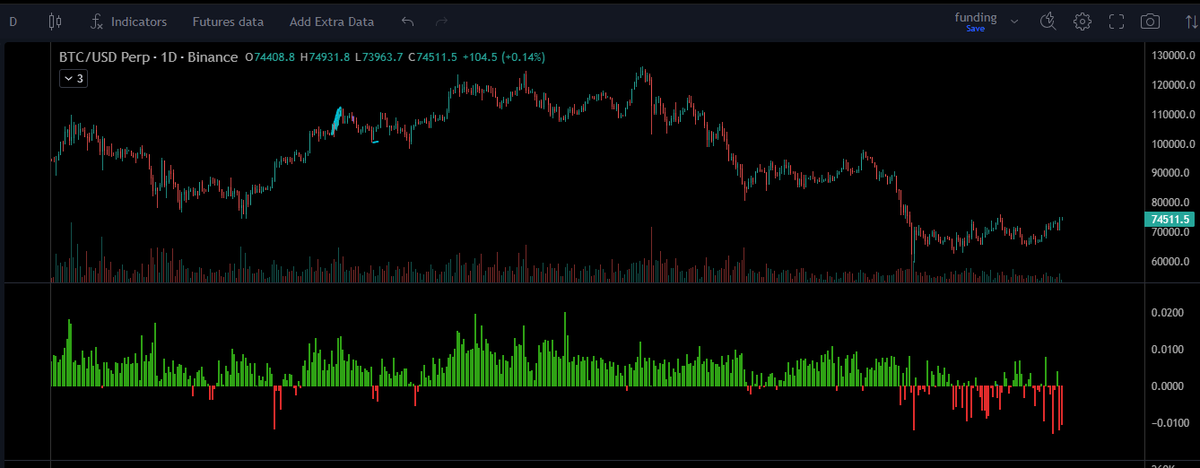Click the 0.0100 funding axis label
1200x468 pixels.
click(x=1169, y=349)
